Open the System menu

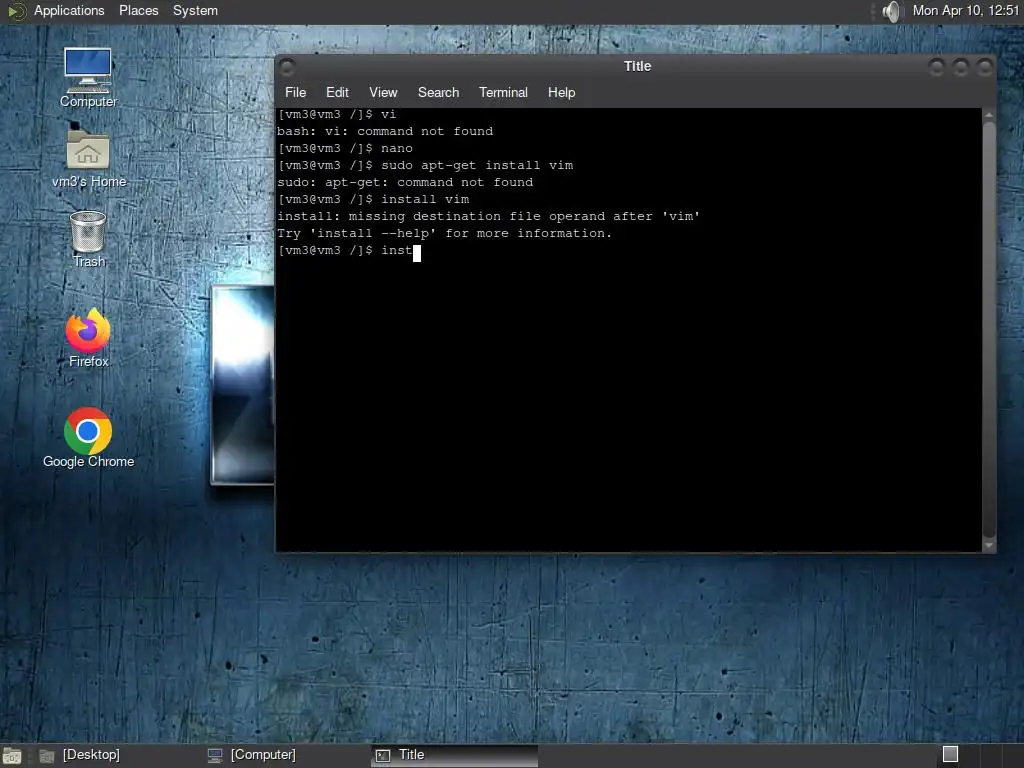click(x=195, y=10)
